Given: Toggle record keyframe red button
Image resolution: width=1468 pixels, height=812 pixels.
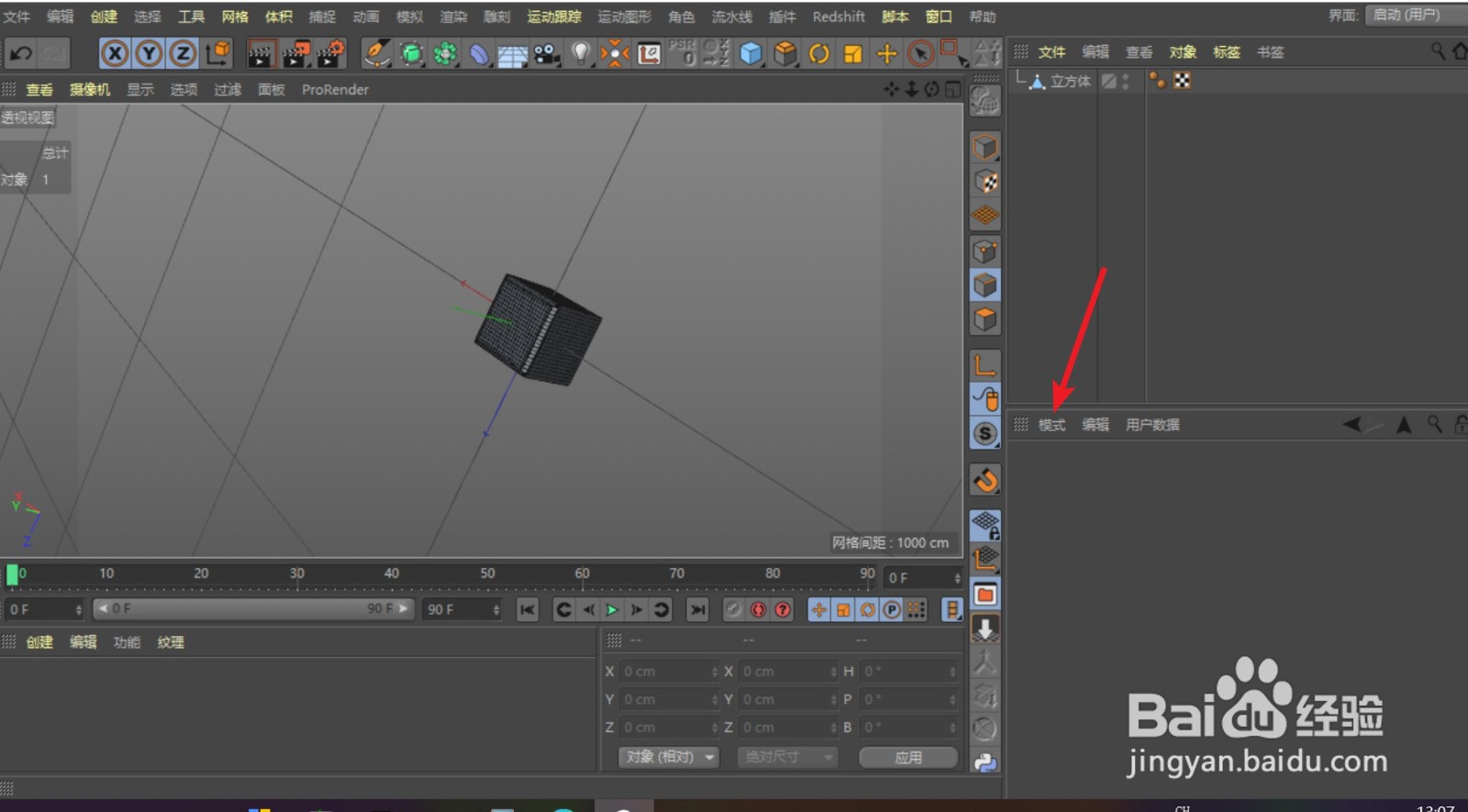Looking at the screenshot, I should 758,609.
